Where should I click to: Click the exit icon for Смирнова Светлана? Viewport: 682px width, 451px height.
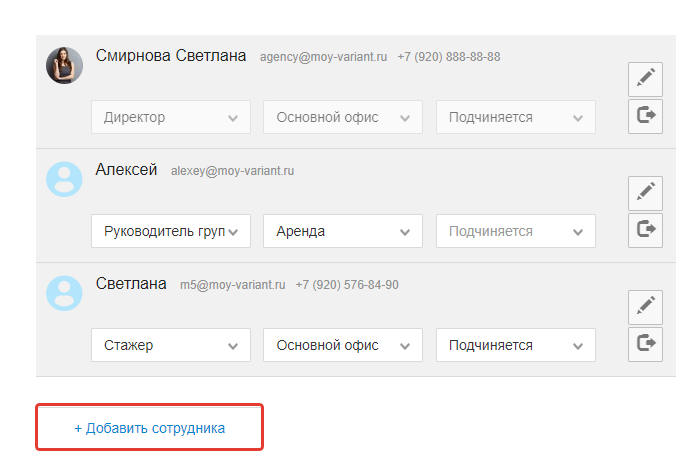[x=645, y=116]
